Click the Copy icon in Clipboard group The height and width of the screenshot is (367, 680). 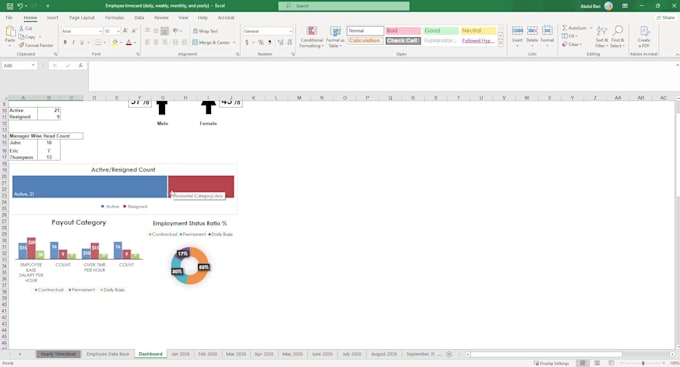pos(21,37)
